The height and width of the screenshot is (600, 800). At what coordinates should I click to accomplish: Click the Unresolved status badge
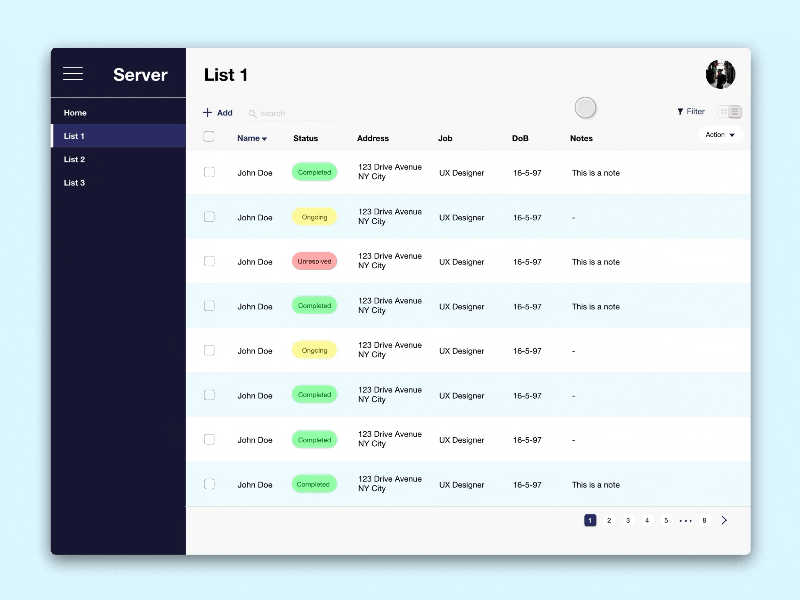314,261
